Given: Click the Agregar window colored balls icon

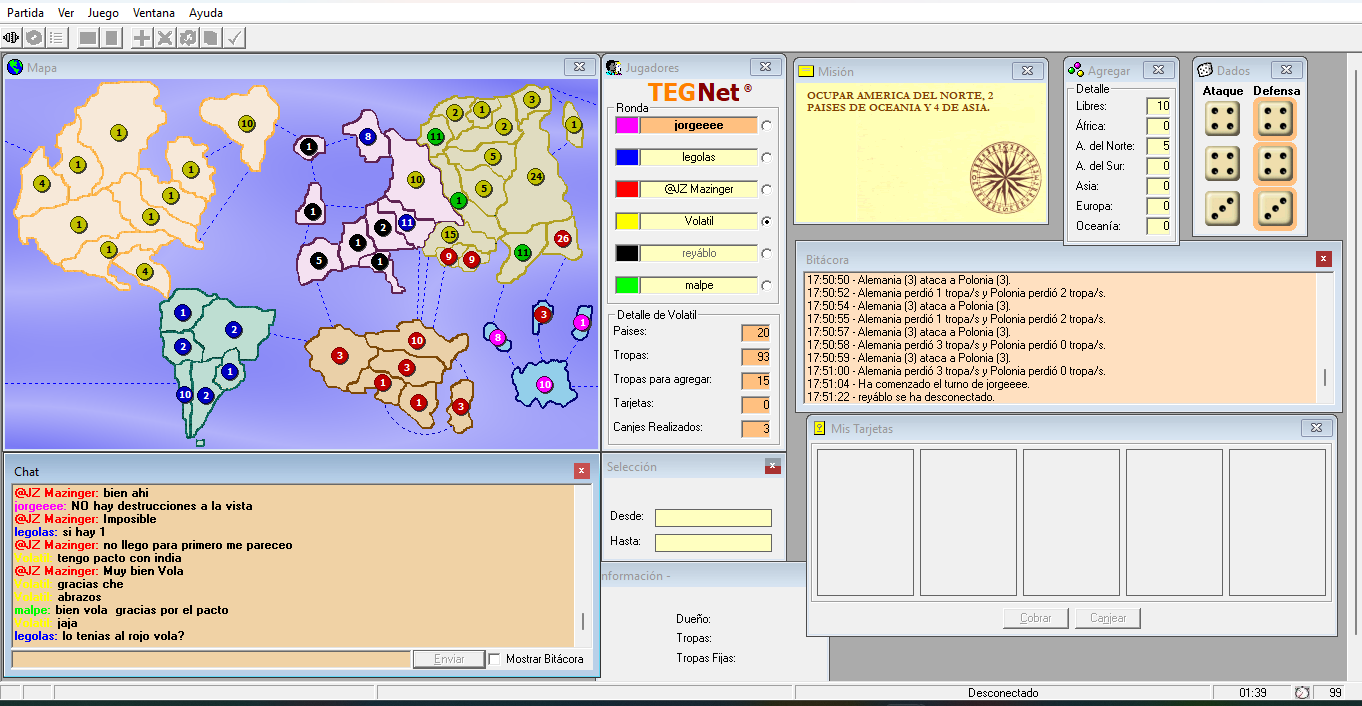Looking at the screenshot, I should pos(1076,70).
